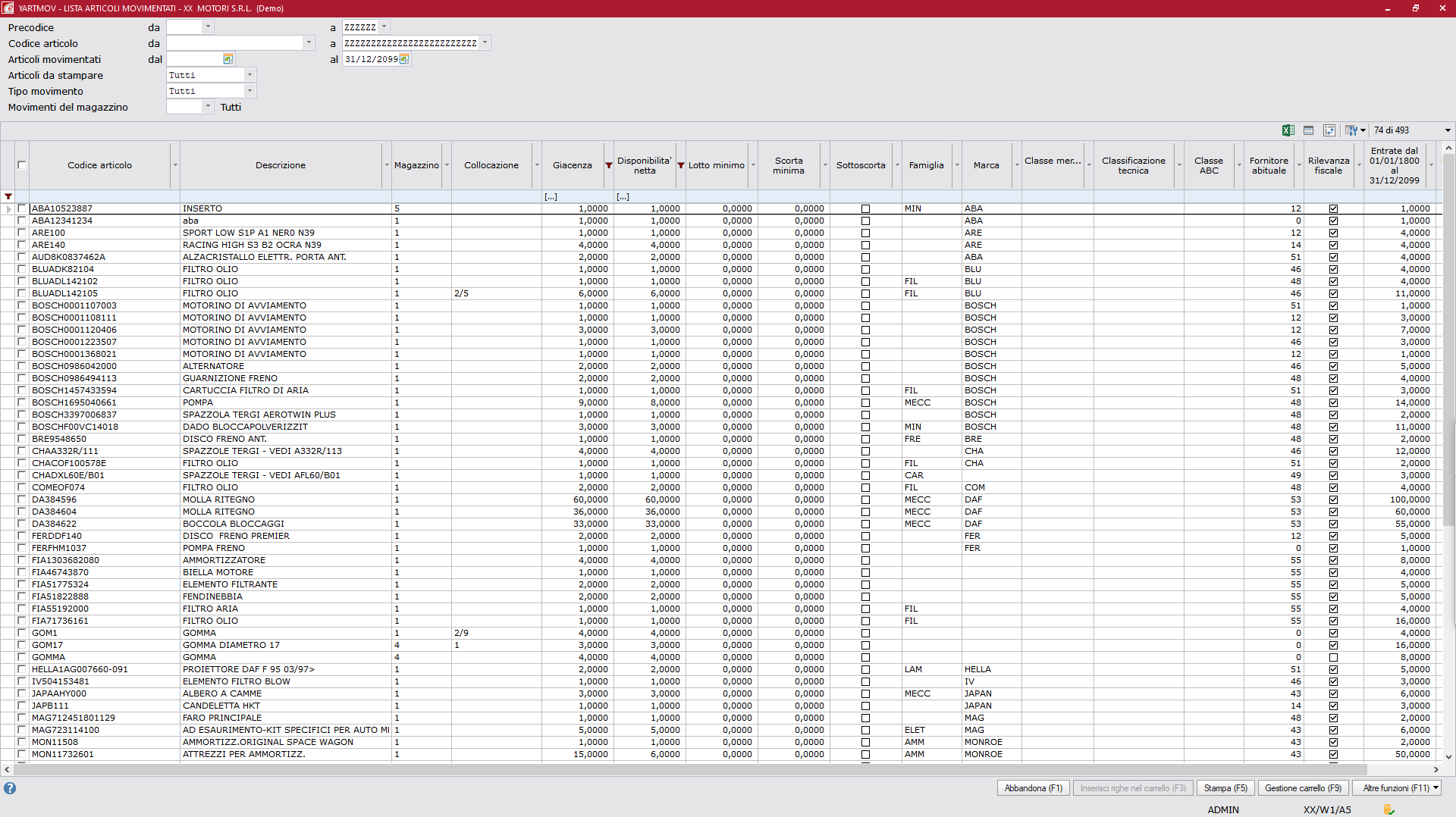Click the red filter funnel on Disponibilita' netta column

[x=681, y=165]
